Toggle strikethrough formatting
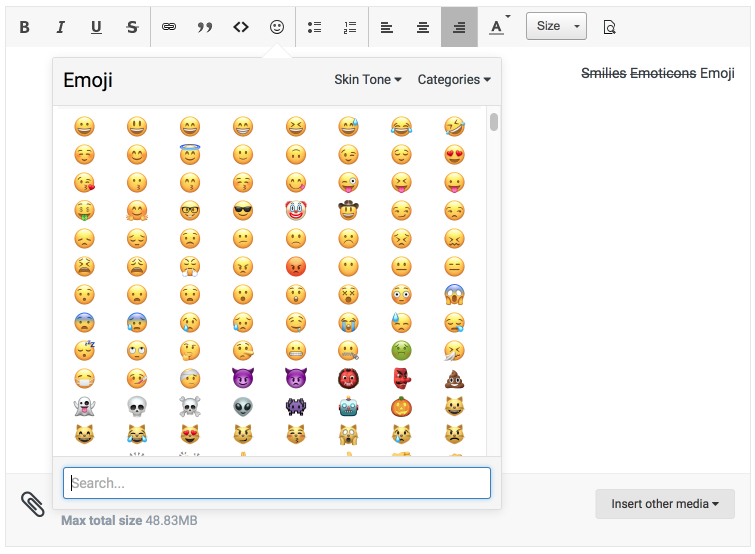The height and width of the screenshot is (554, 755). tap(132, 27)
